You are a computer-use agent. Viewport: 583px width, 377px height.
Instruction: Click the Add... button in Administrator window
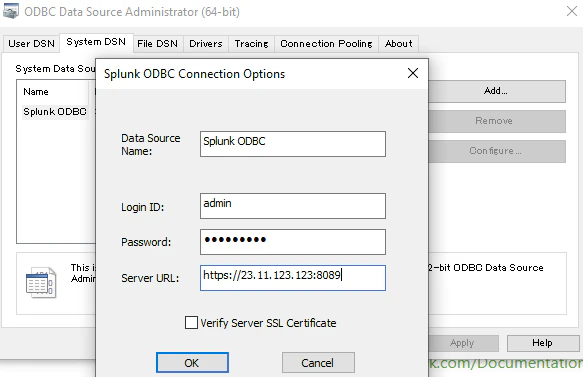click(497, 91)
